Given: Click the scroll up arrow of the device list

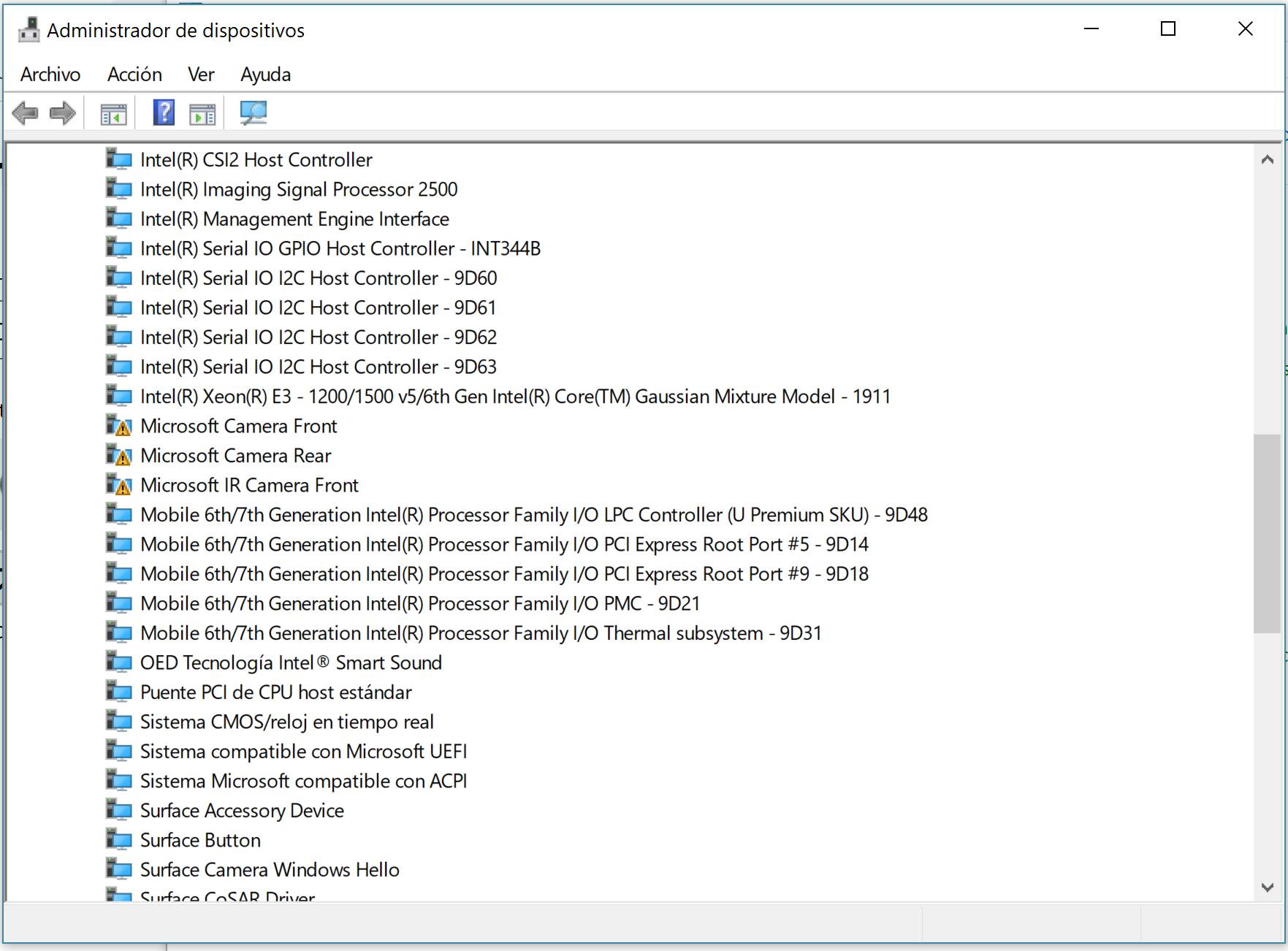Looking at the screenshot, I should [1268, 159].
